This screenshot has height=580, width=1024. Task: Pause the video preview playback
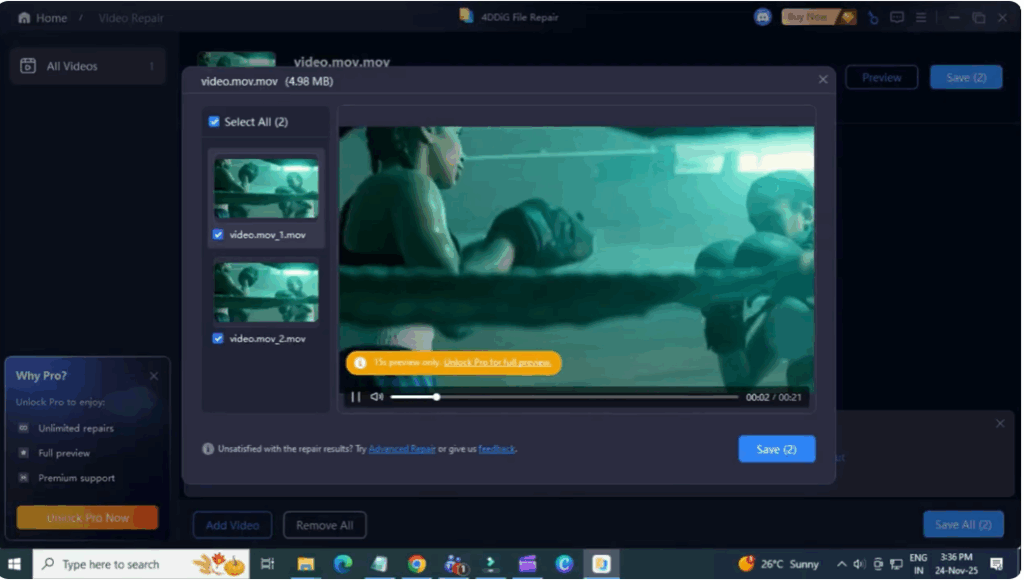[355, 397]
